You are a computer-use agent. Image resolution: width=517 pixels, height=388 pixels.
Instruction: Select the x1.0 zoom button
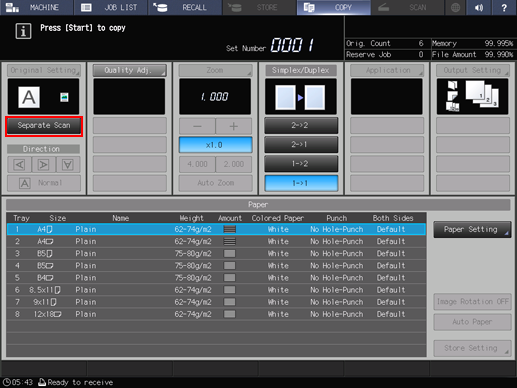(x=215, y=145)
